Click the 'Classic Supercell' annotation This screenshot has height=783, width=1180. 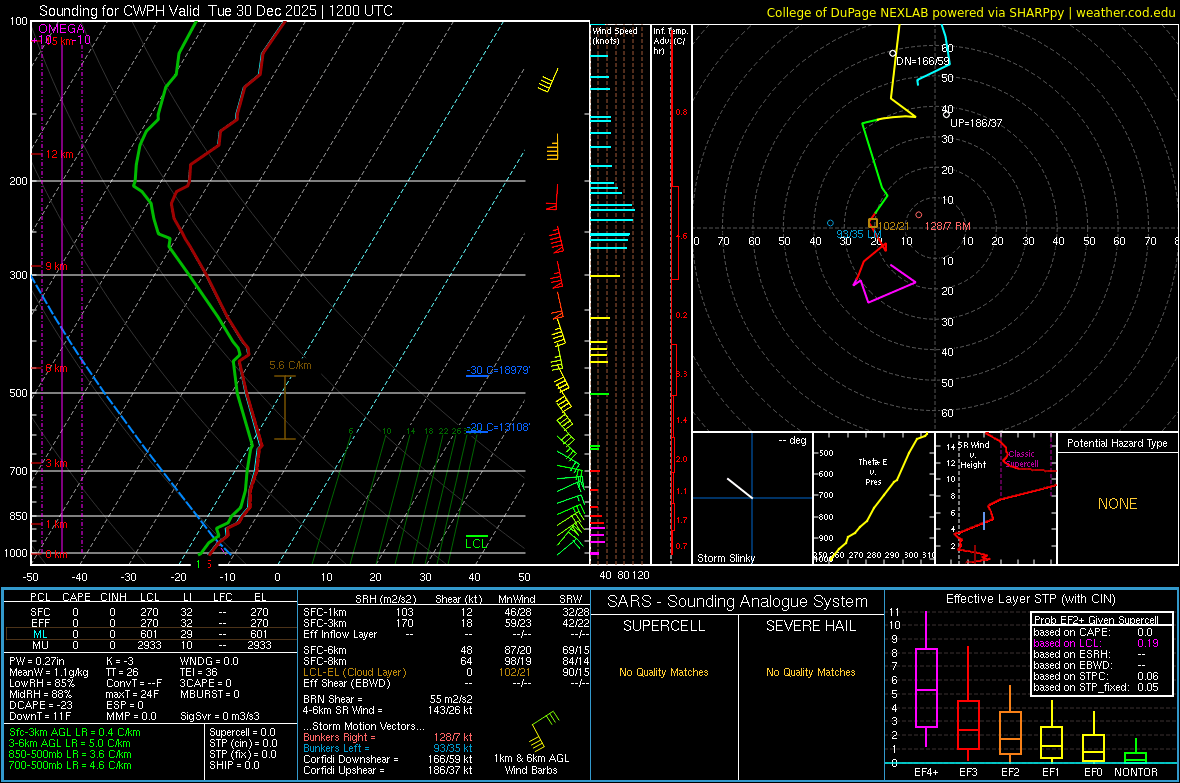(x=1021, y=459)
